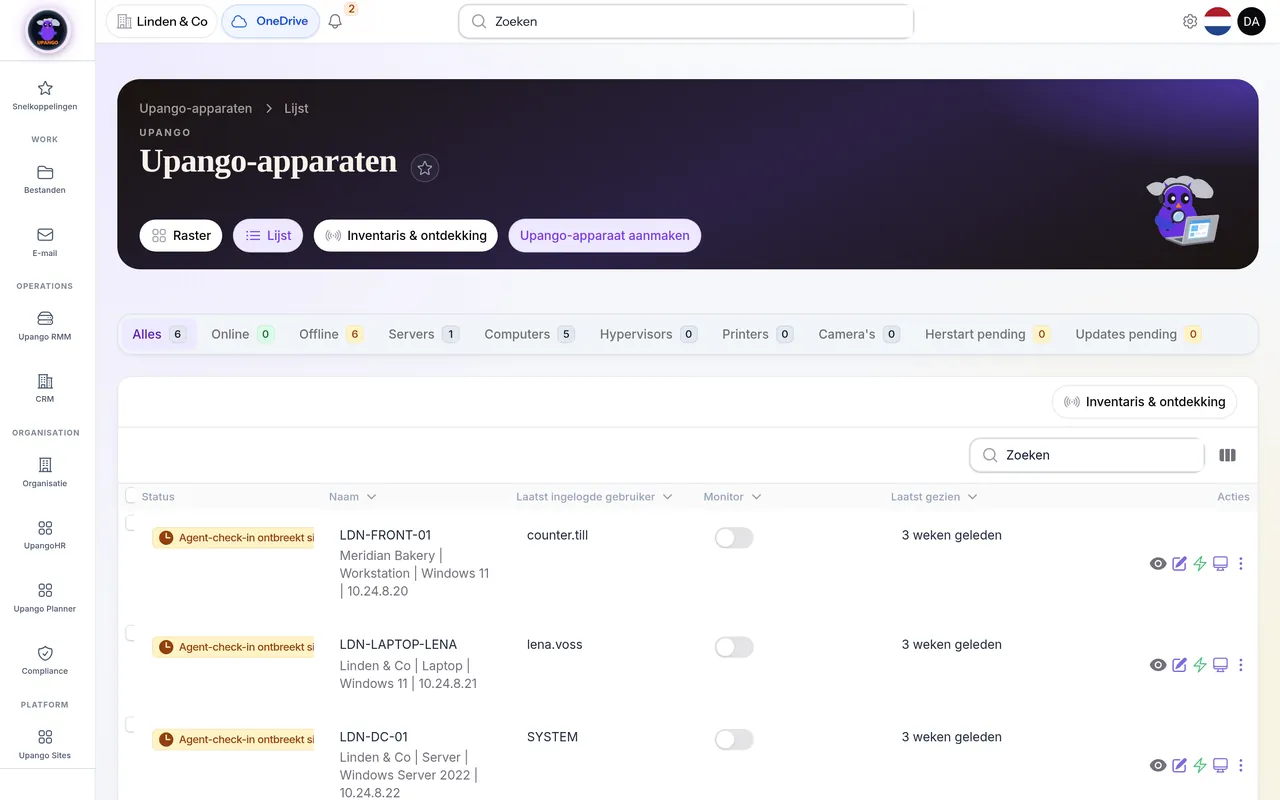This screenshot has width=1280, height=800.
Task: Tick checkbox for LDN-FRONT-01 row
Action: [131, 523]
